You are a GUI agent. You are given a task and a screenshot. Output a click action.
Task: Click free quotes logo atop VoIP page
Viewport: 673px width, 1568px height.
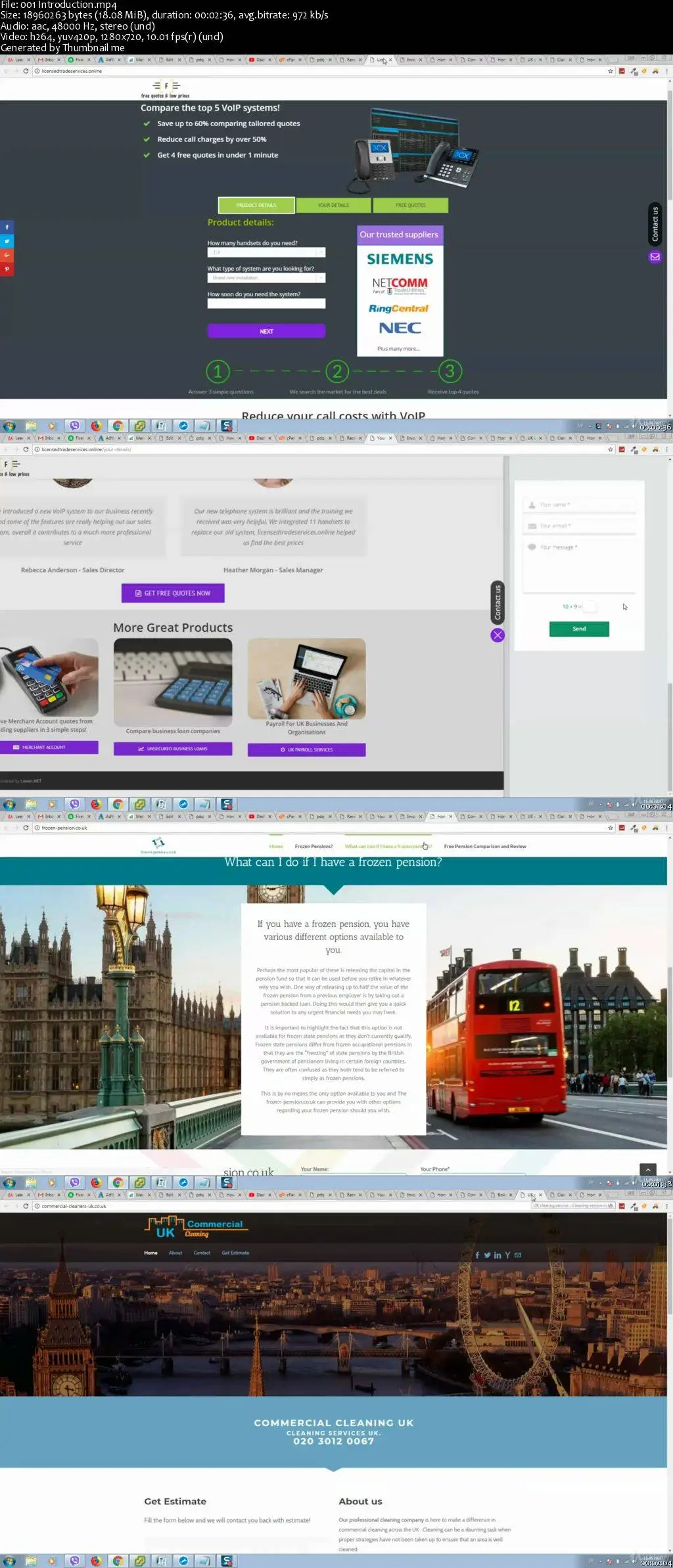pyautogui.click(x=166, y=89)
